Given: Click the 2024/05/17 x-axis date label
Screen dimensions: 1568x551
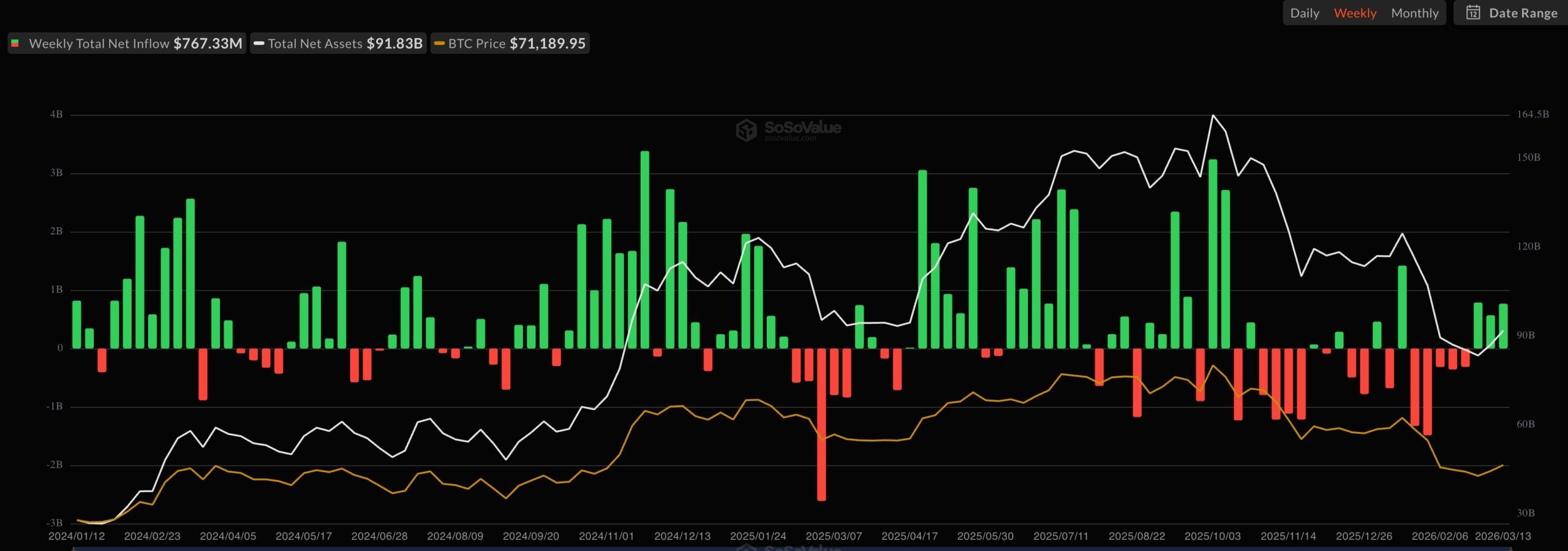Looking at the screenshot, I should tap(304, 536).
